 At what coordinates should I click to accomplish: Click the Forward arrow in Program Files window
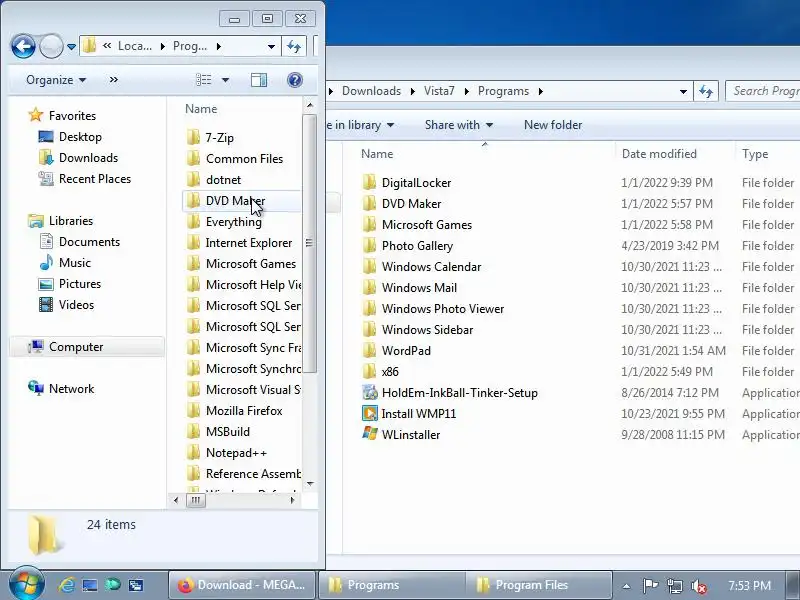[x=51, y=46]
